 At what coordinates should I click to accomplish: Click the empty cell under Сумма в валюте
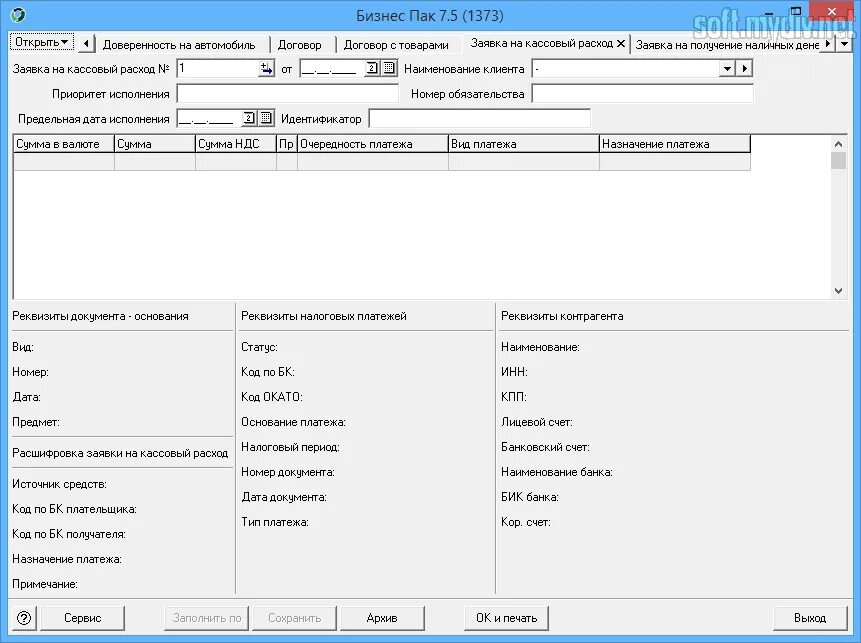point(64,162)
